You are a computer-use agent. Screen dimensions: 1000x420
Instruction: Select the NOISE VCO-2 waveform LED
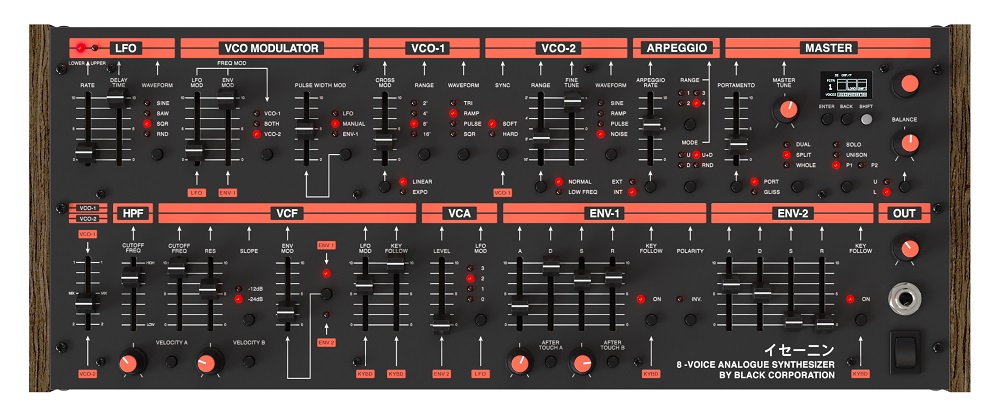click(601, 134)
